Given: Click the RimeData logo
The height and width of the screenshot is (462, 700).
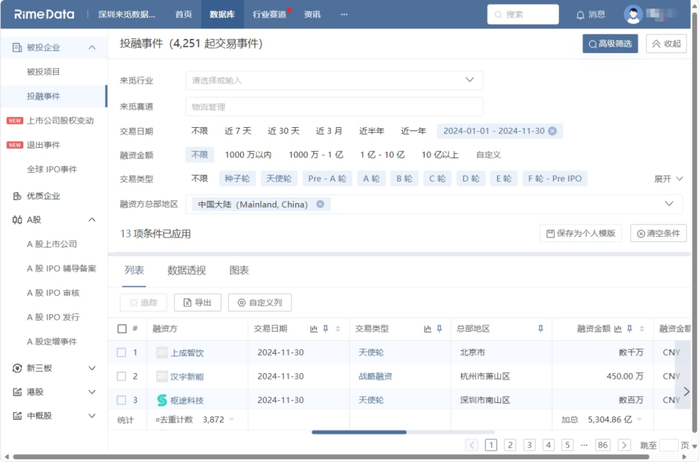Looking at the screenshot, I should (x=44, y=14).
